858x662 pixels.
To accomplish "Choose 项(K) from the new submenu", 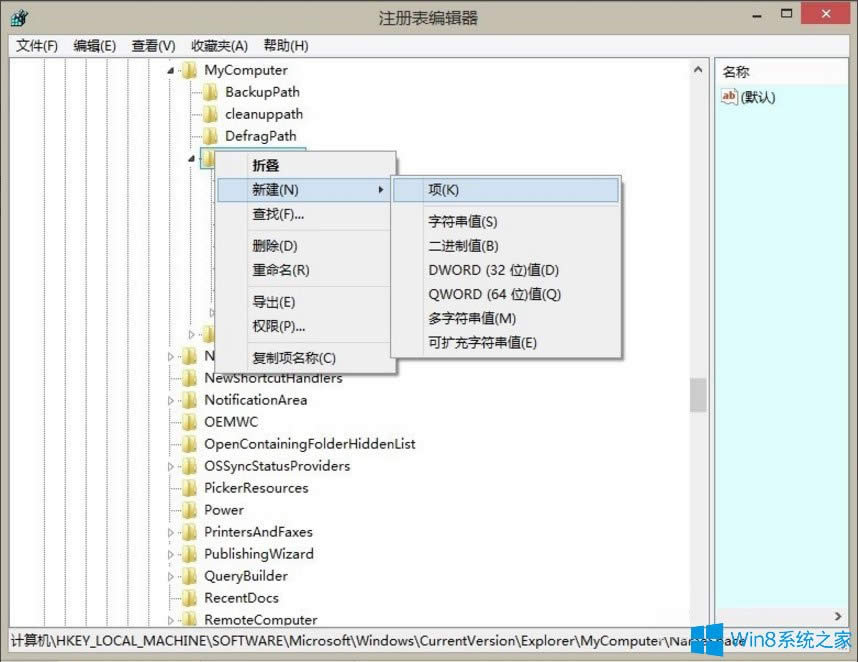I will pos(444,190).
